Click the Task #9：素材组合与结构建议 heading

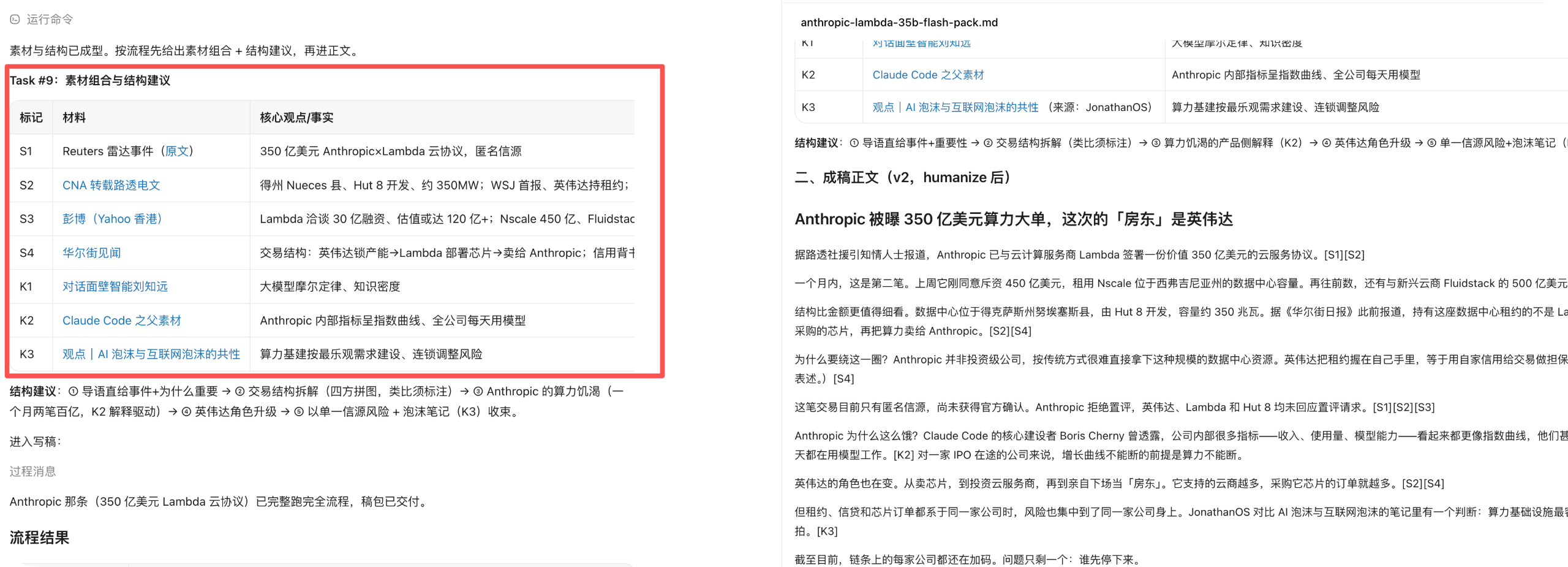(90, 80)
